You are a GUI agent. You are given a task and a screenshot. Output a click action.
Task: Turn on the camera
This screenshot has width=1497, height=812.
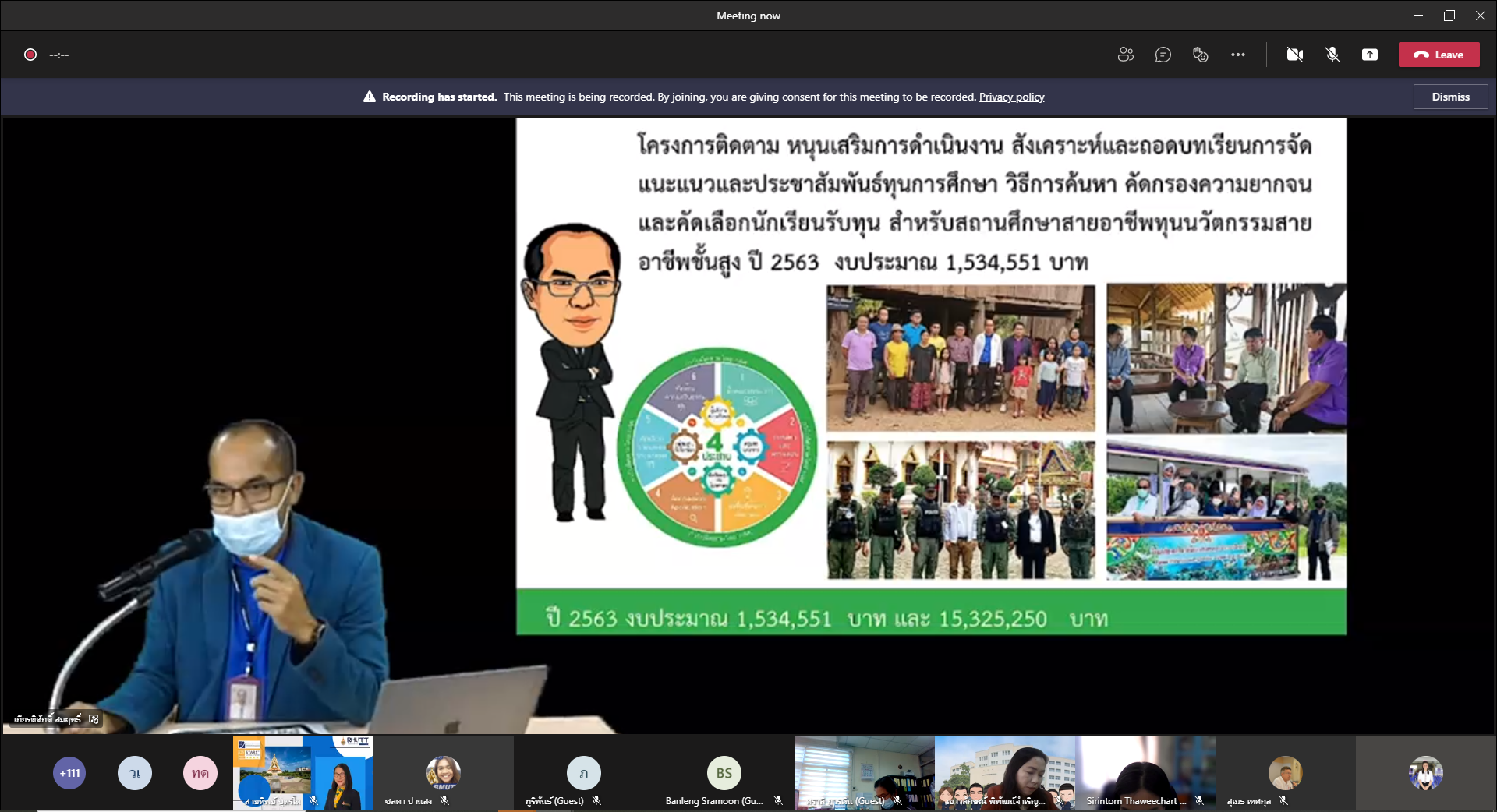1294,55
